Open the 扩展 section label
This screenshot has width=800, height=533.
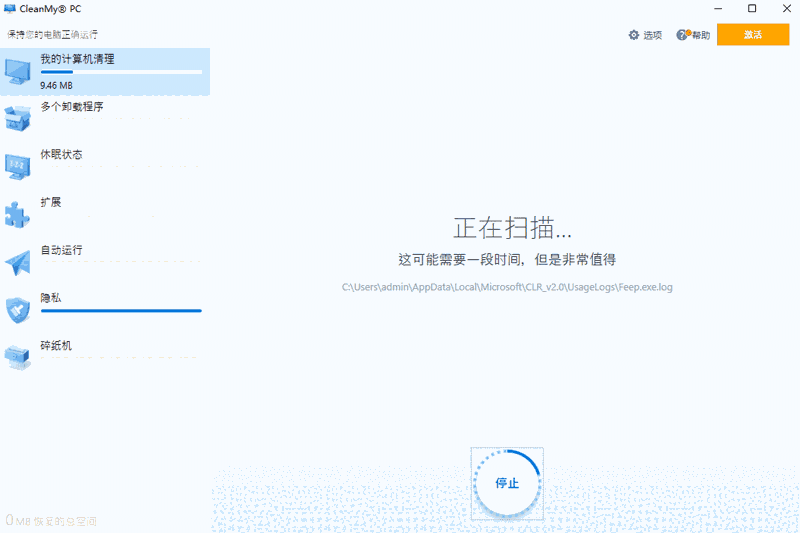pos(51,202)
